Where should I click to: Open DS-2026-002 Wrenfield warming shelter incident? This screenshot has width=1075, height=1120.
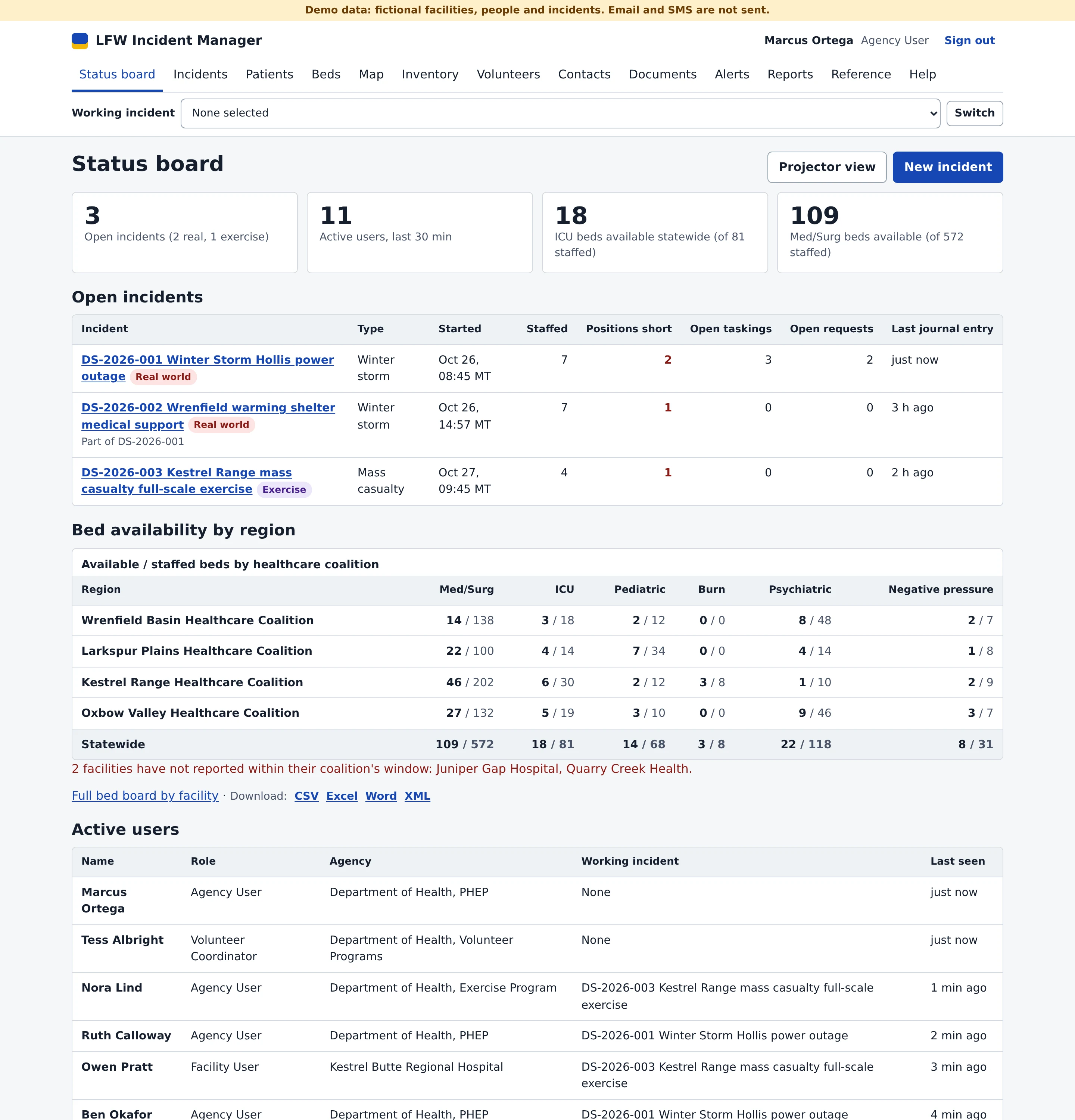click(208, 416)
